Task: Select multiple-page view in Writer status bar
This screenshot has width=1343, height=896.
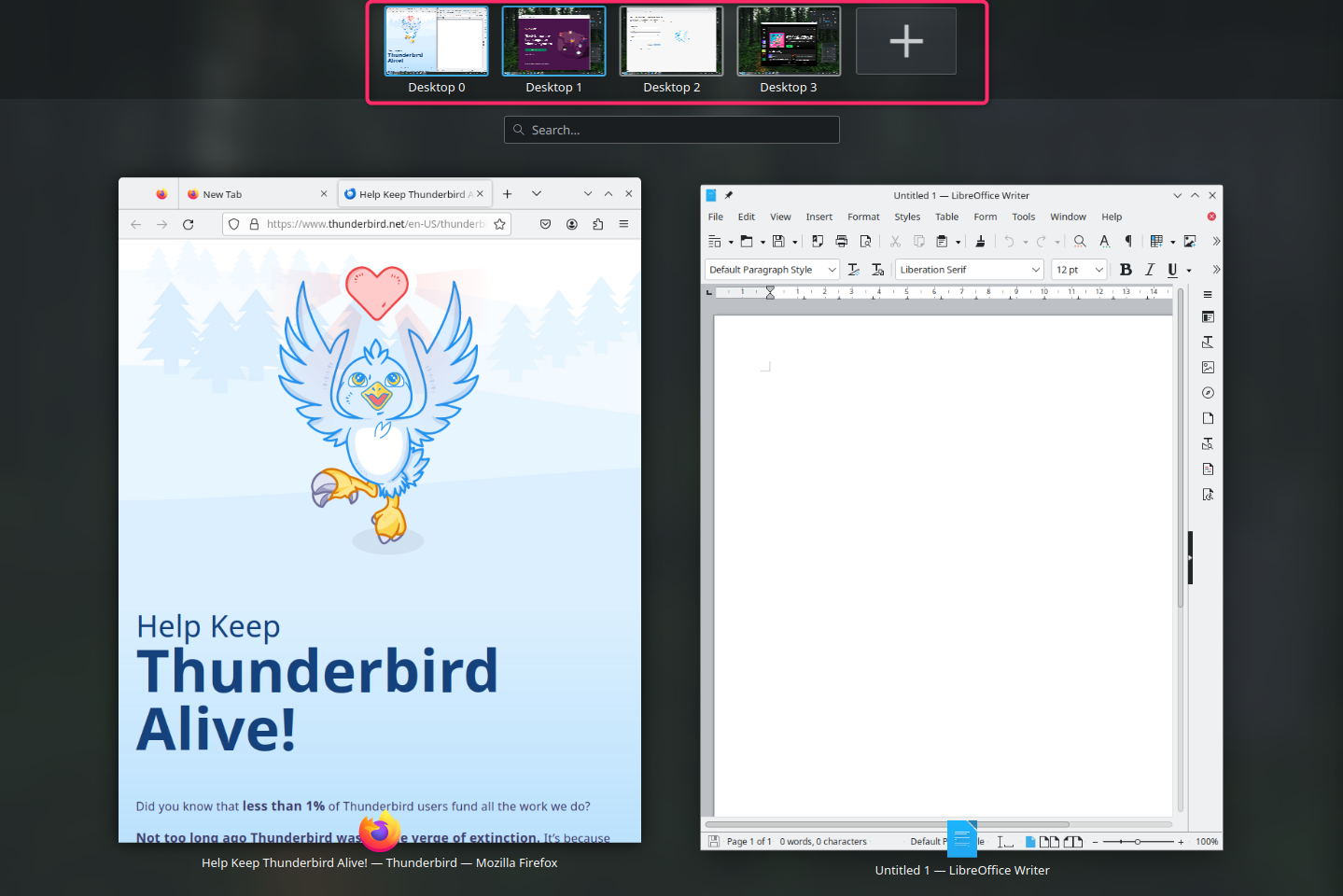Action: click(x=1049, y=842)
